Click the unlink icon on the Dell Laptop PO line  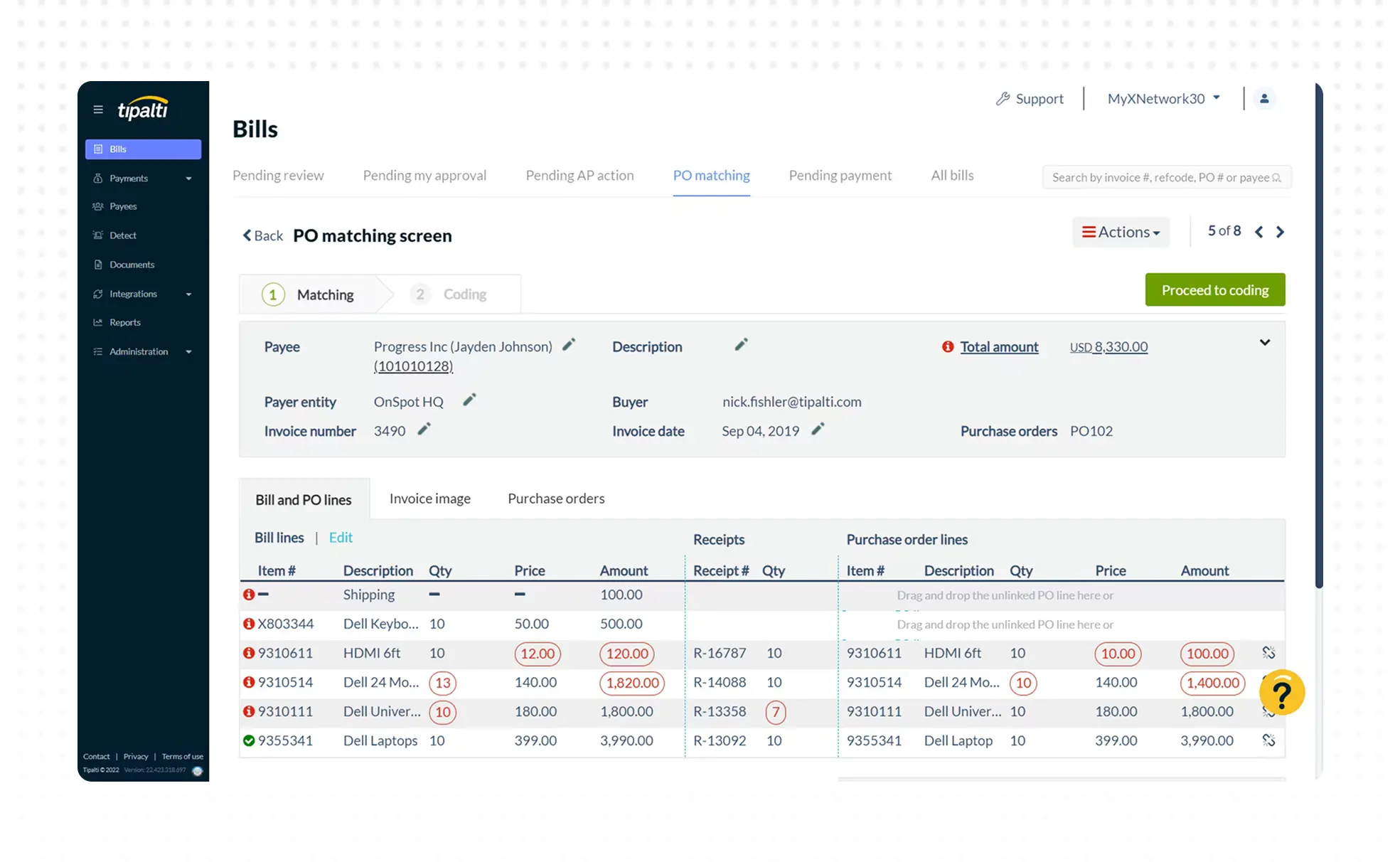pyautogui.click(x=1268, y=740)
